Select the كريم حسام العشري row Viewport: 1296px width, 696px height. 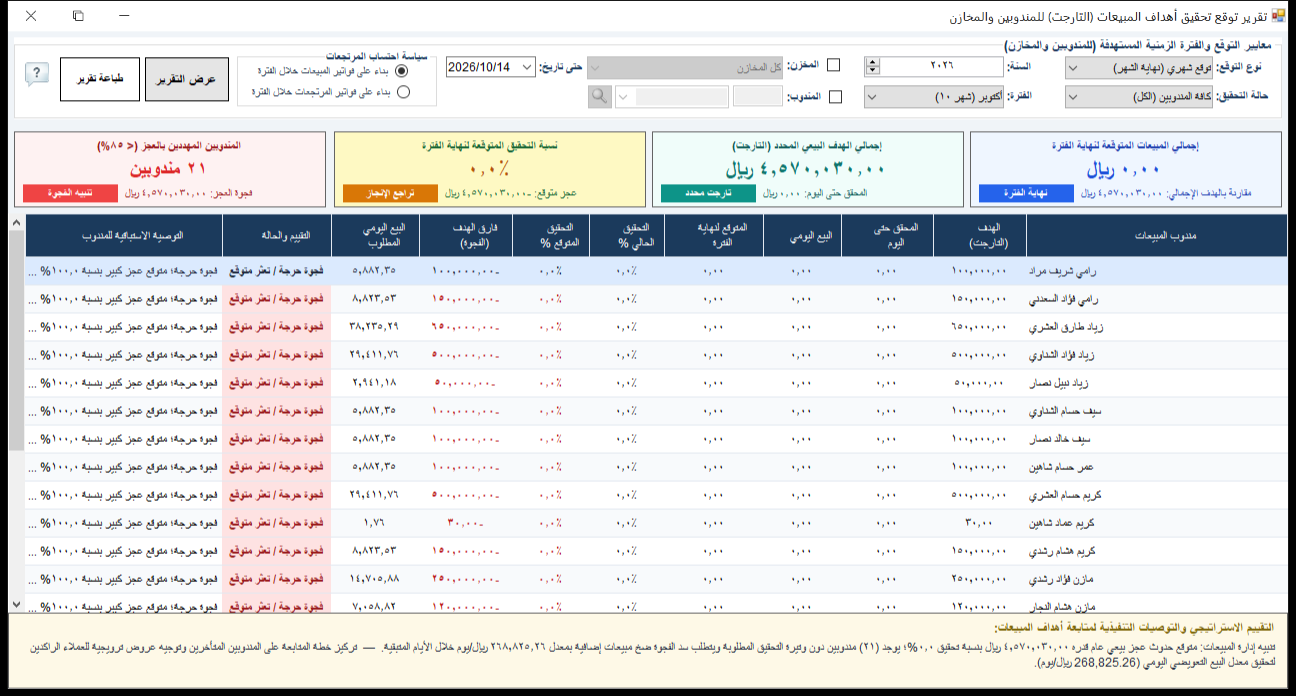point(656,495)
